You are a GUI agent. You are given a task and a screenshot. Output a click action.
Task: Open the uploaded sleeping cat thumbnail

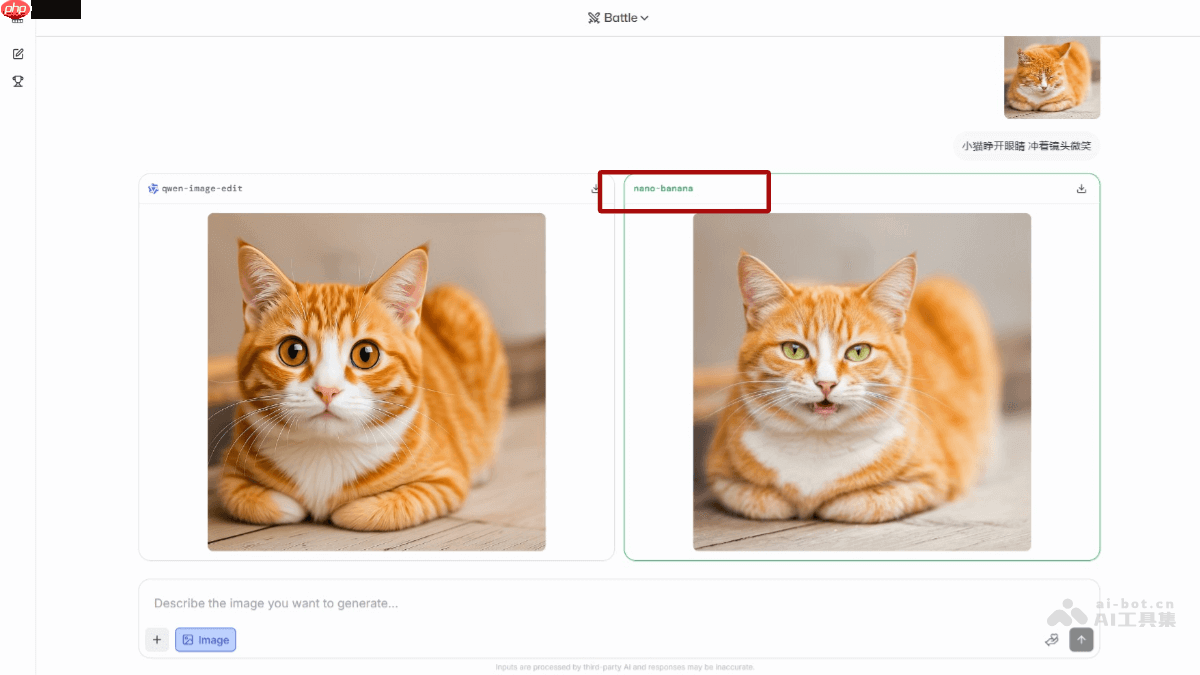click(1052, 77)
